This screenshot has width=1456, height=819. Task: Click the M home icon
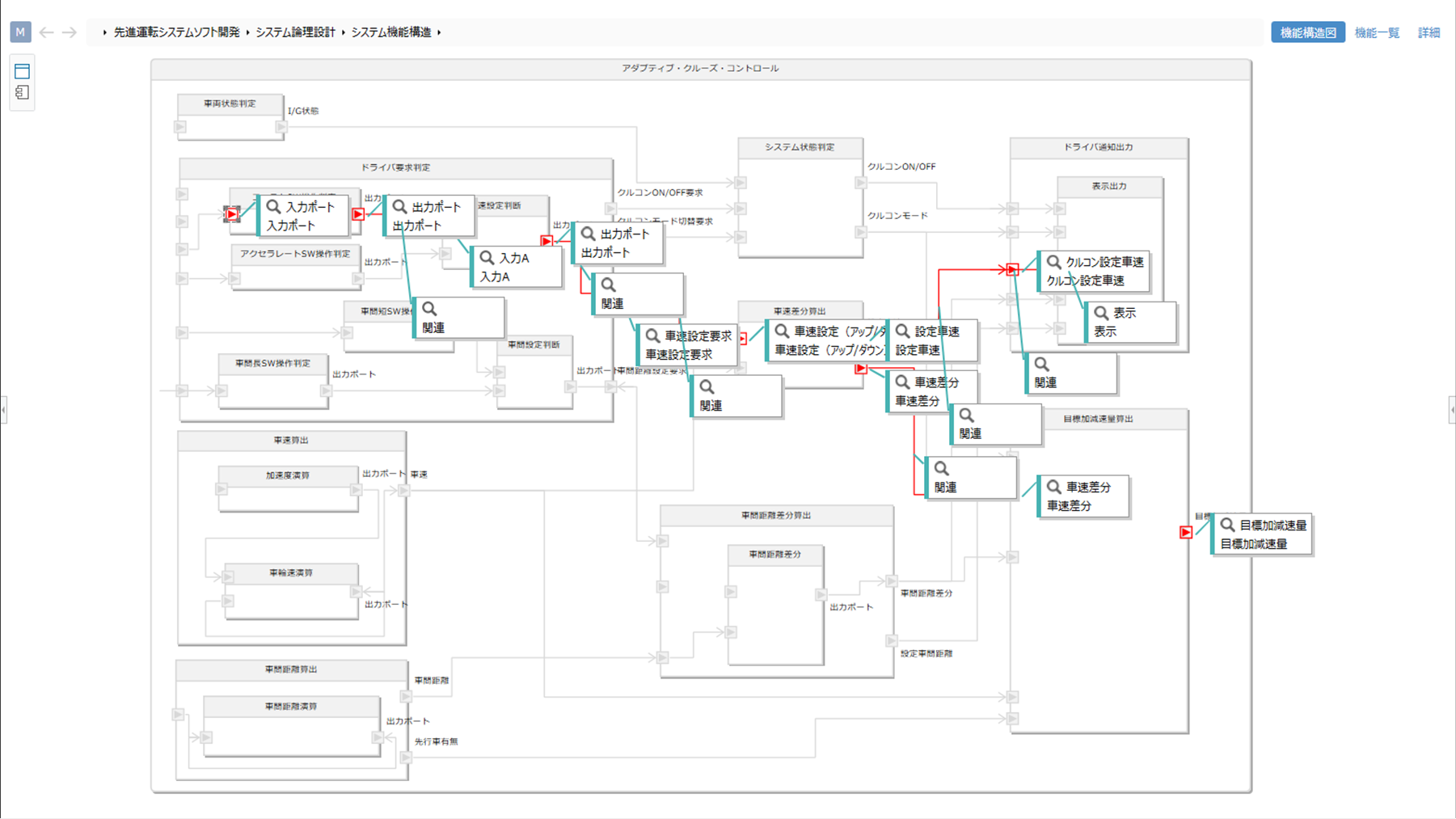tap(20, 32)
